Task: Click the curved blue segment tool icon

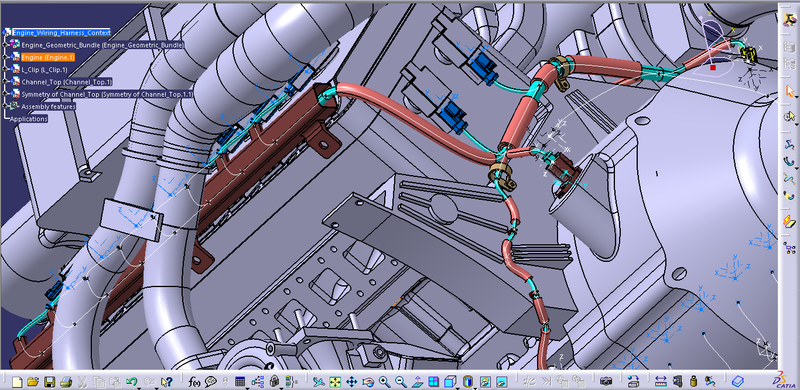Action: click(x=789, y=162)
